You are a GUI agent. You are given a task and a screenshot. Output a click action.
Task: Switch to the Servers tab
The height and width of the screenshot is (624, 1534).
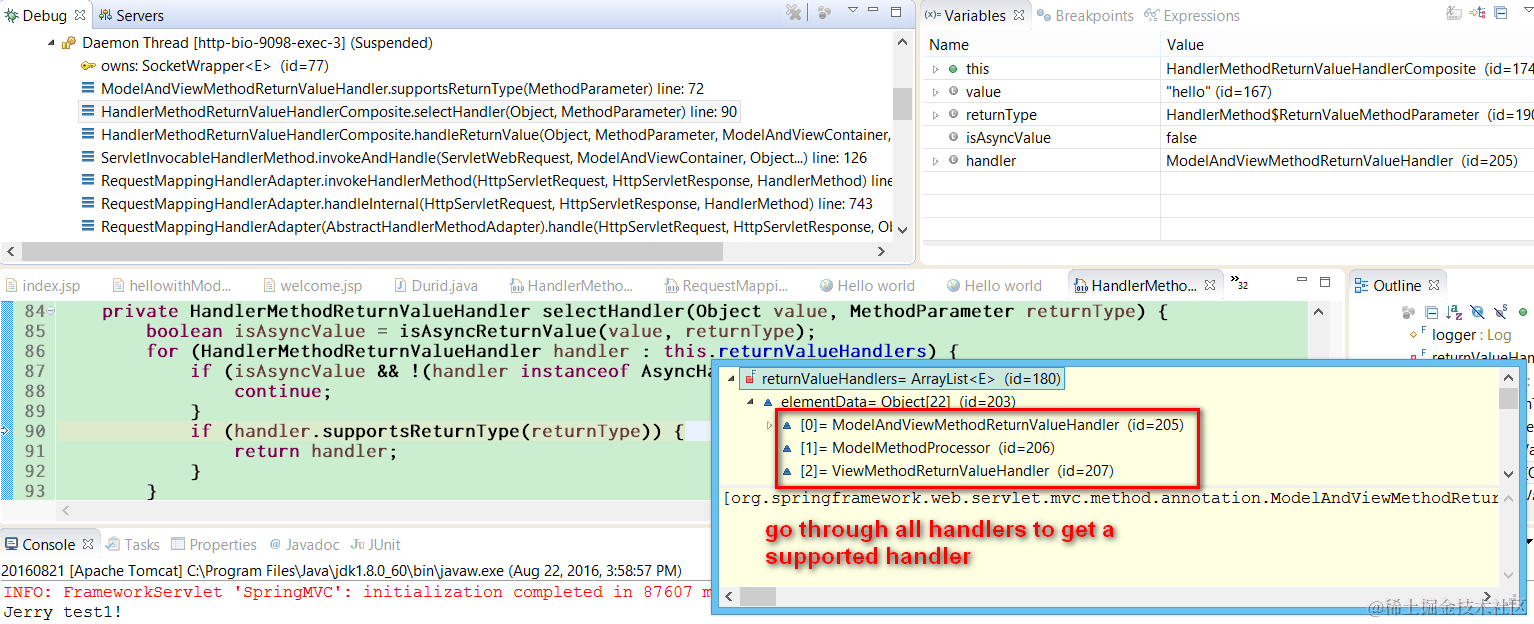(130, 15)
